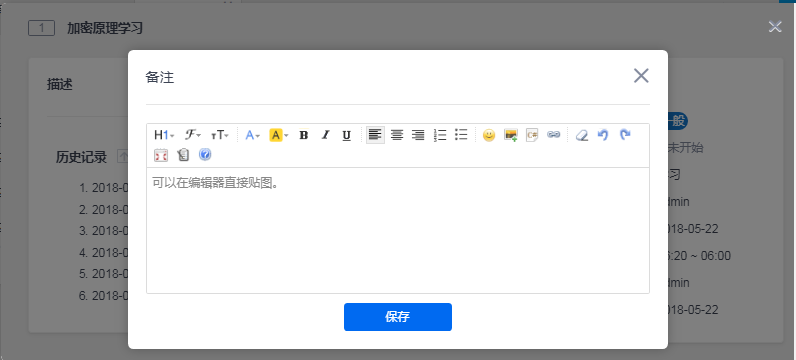Switch the editor to fullscreen

pos(161,155)
